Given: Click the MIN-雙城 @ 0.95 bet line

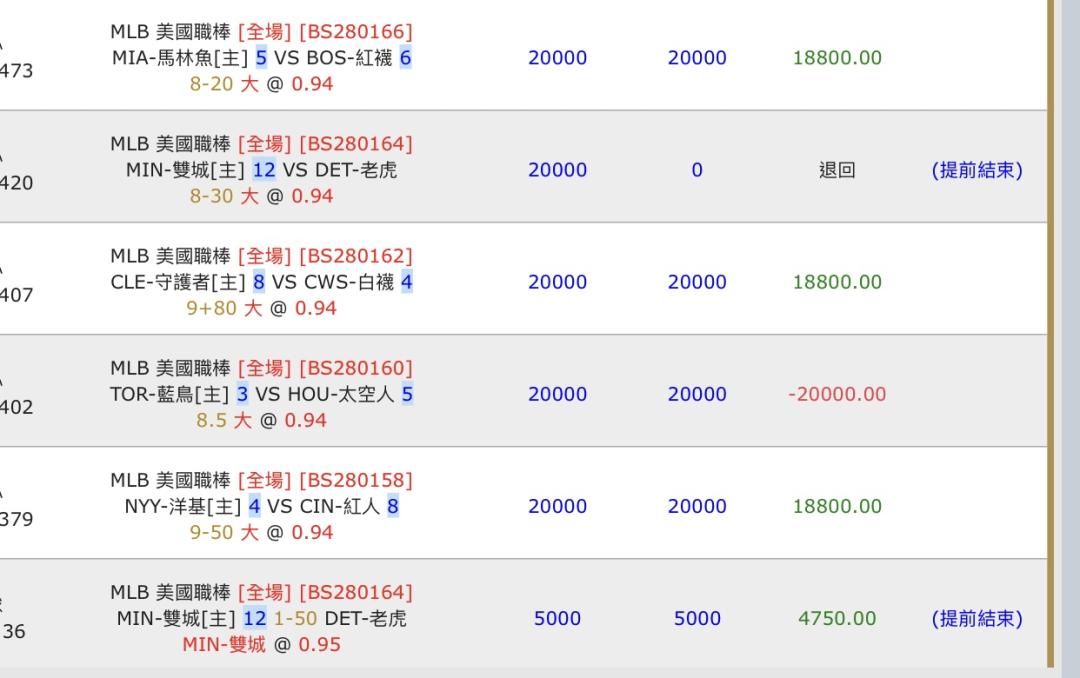Looking at the screenshot, I should [x=262, y=645].
